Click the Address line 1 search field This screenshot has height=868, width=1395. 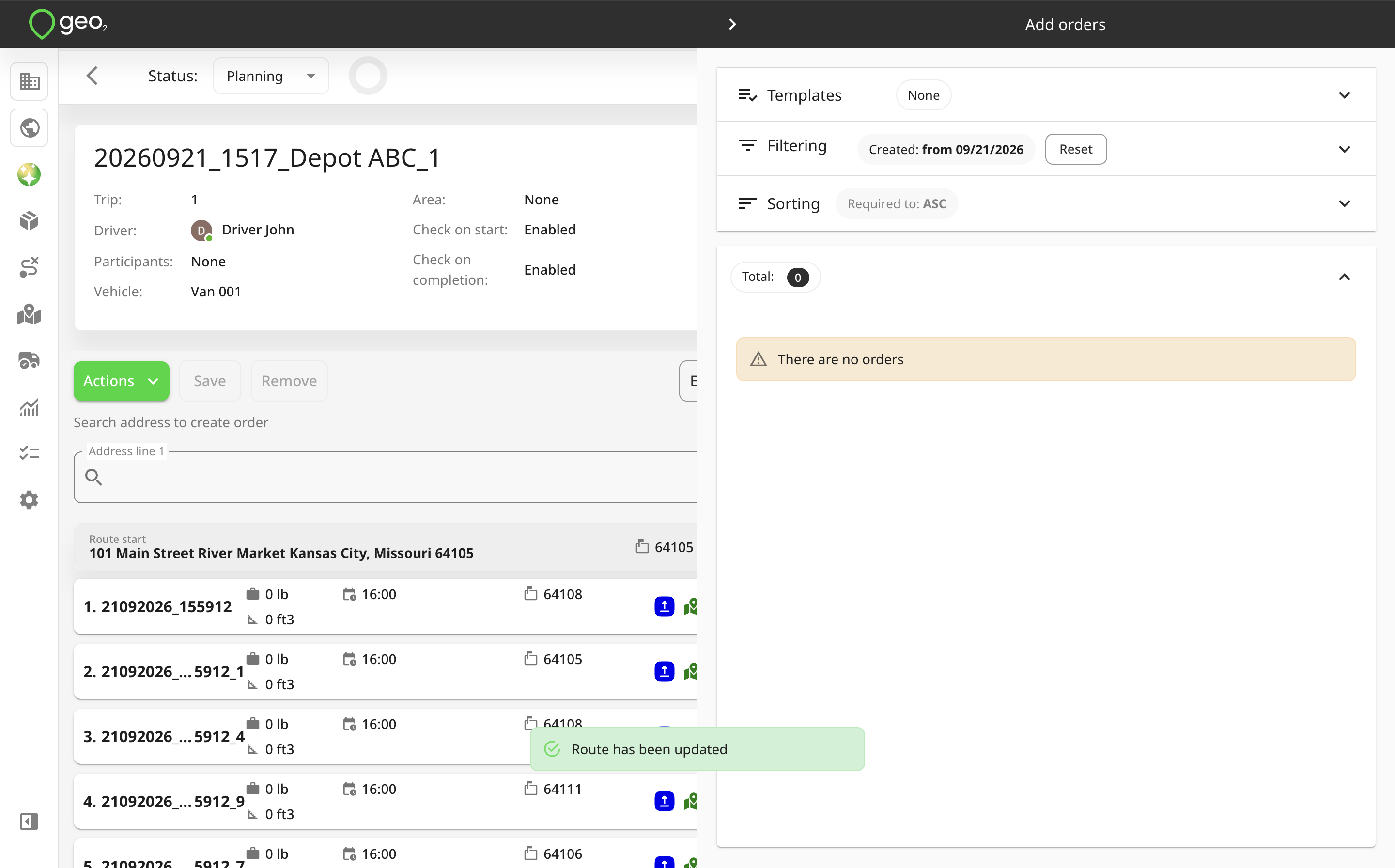[385, 477]
